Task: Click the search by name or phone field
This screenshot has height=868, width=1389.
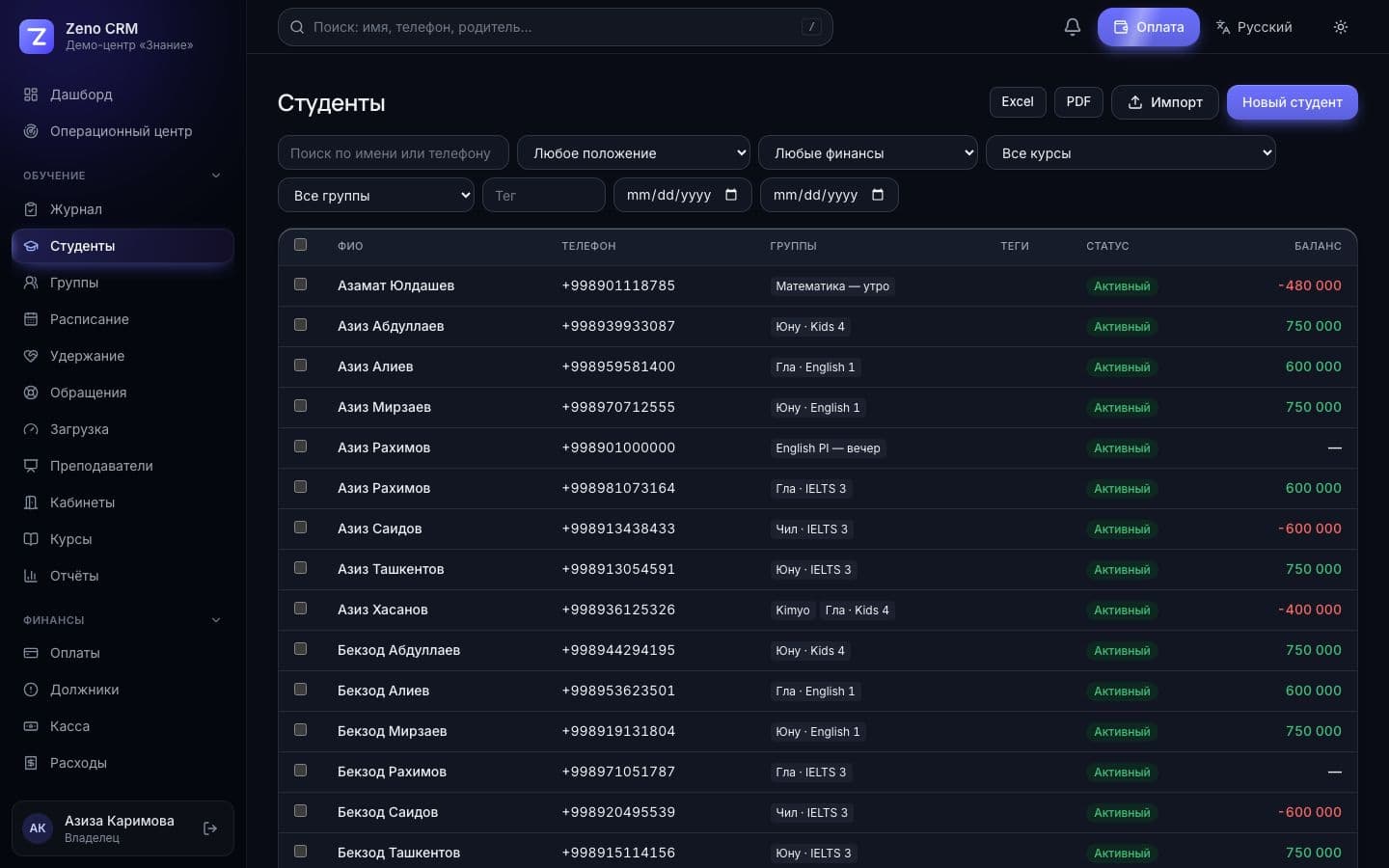Action: point(394,152)
